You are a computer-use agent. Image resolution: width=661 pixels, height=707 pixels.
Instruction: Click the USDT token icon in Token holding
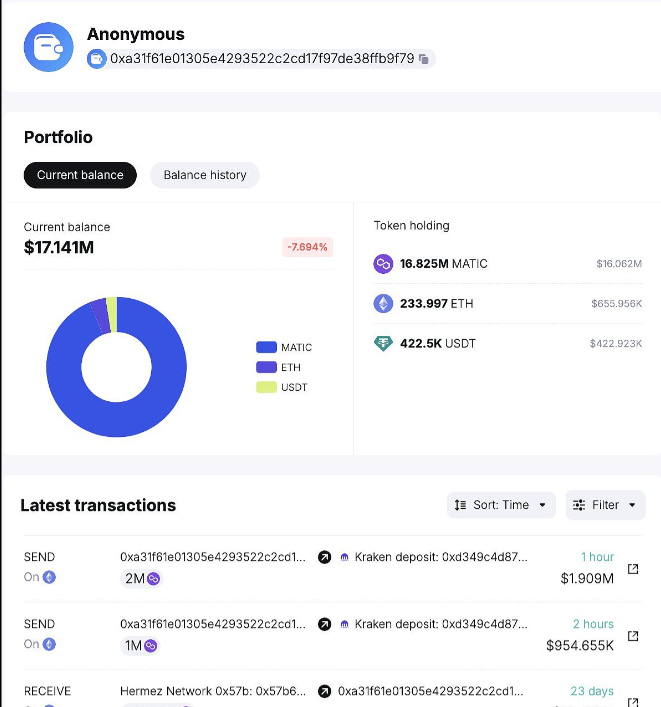tap(383, 344)
